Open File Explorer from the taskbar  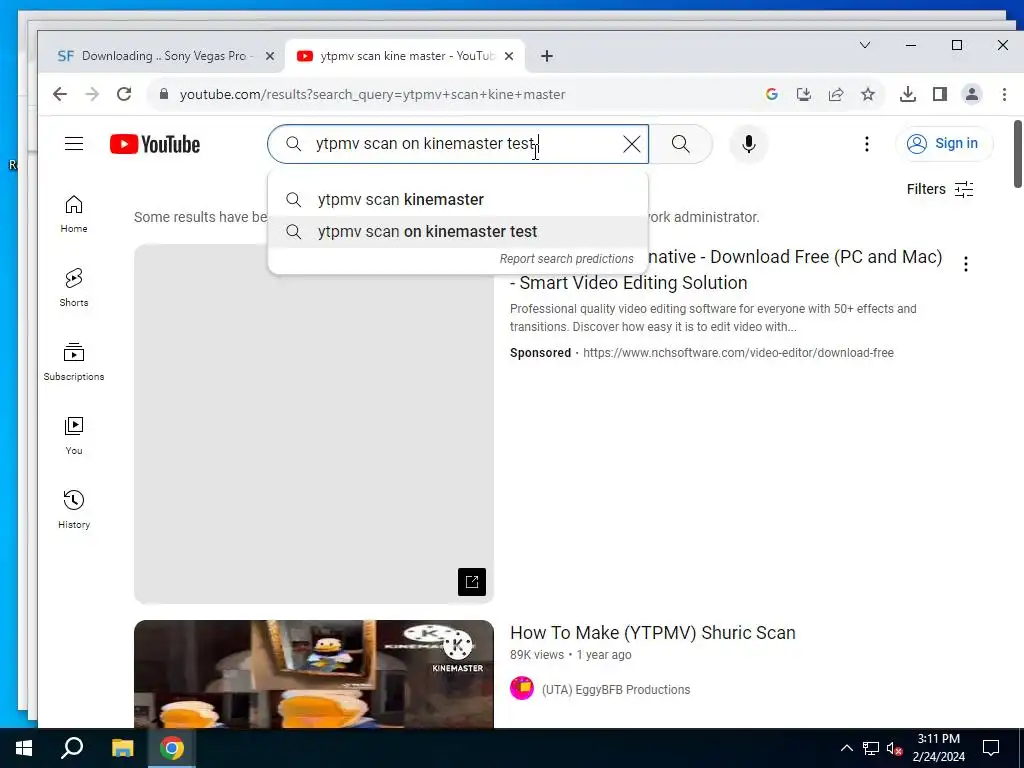click(x=122, y=748)
